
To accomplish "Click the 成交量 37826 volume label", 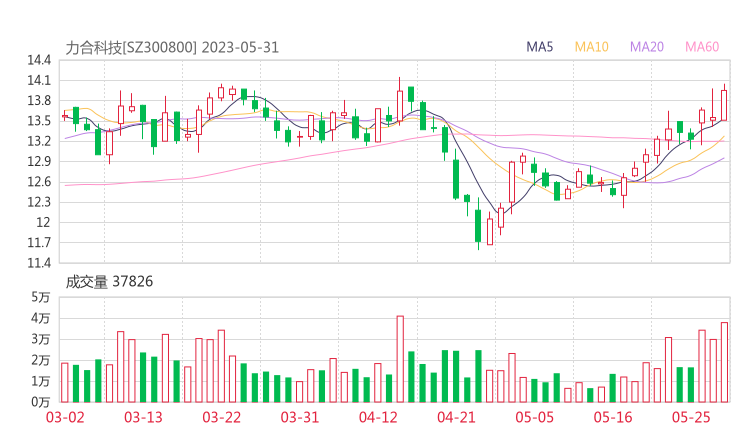I will [109, 282].
